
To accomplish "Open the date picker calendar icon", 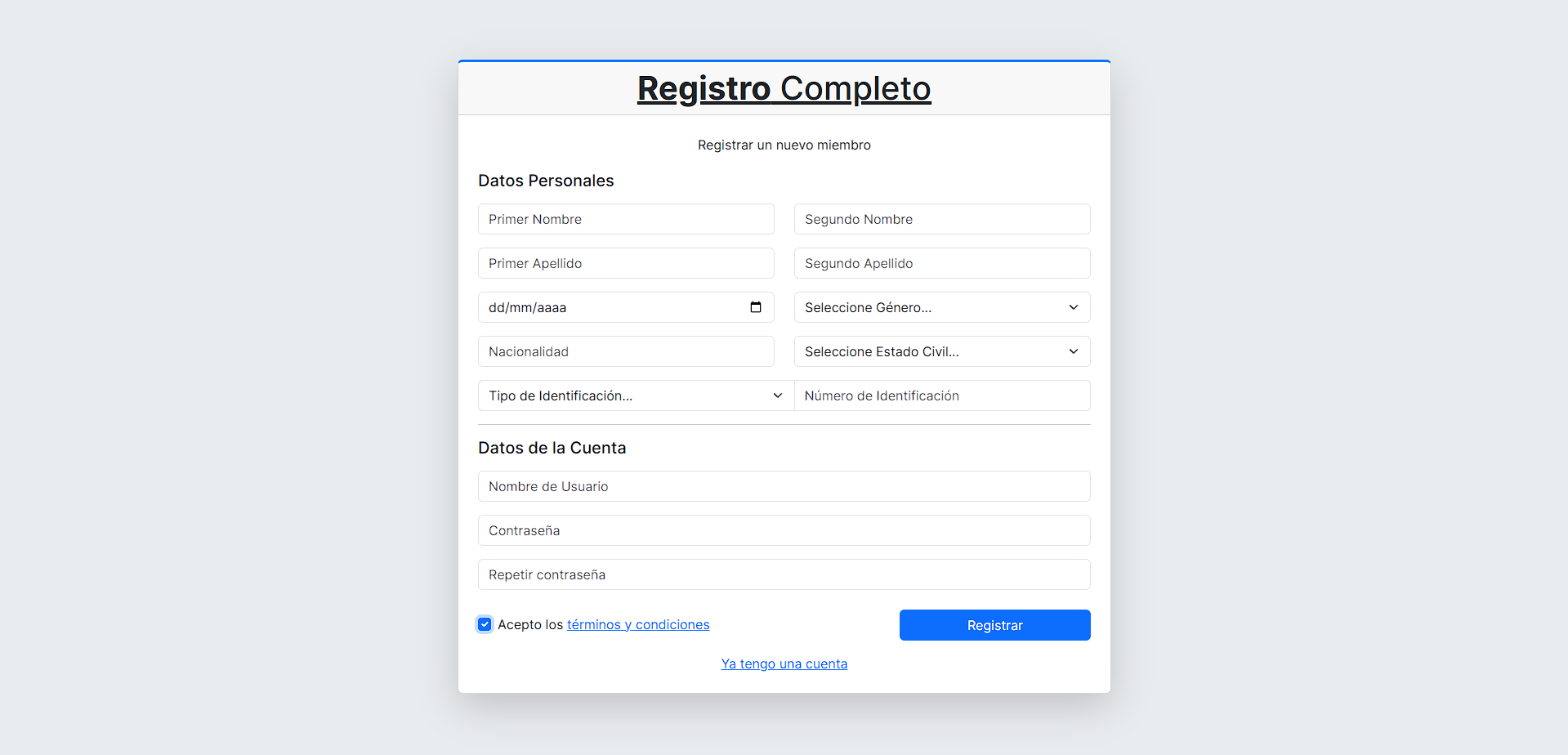I will [754, 306].
